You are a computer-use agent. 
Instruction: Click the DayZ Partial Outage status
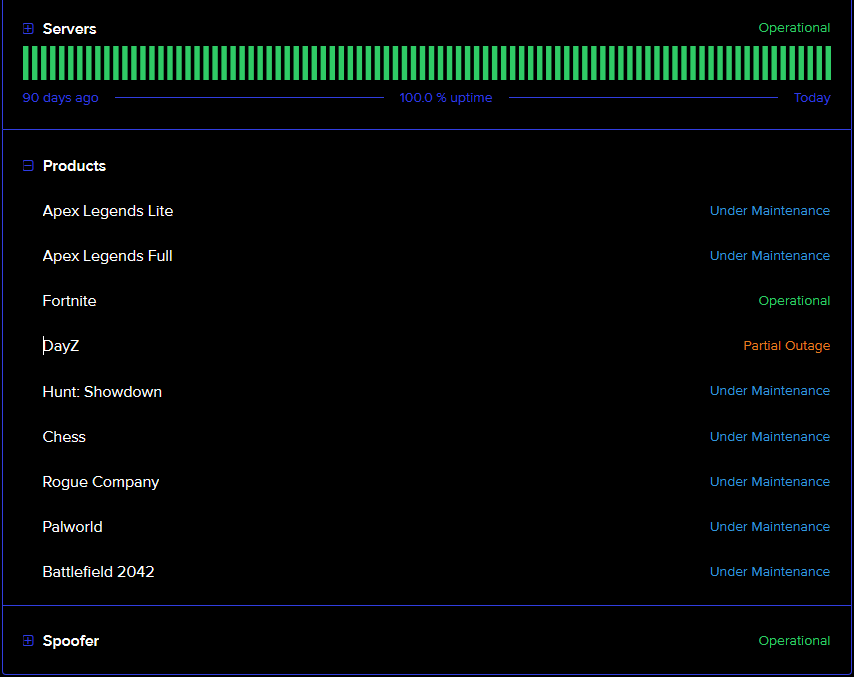click(786, 346)
